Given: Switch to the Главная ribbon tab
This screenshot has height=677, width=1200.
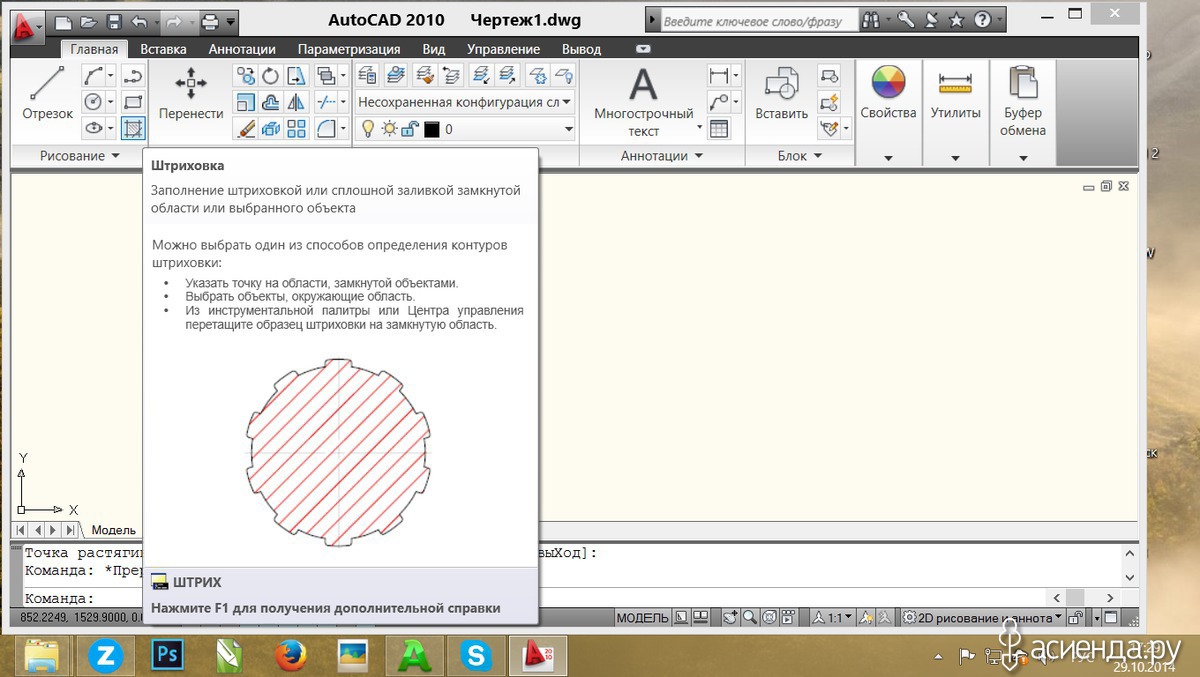Looking at the screenshot, I should (94, 49).
